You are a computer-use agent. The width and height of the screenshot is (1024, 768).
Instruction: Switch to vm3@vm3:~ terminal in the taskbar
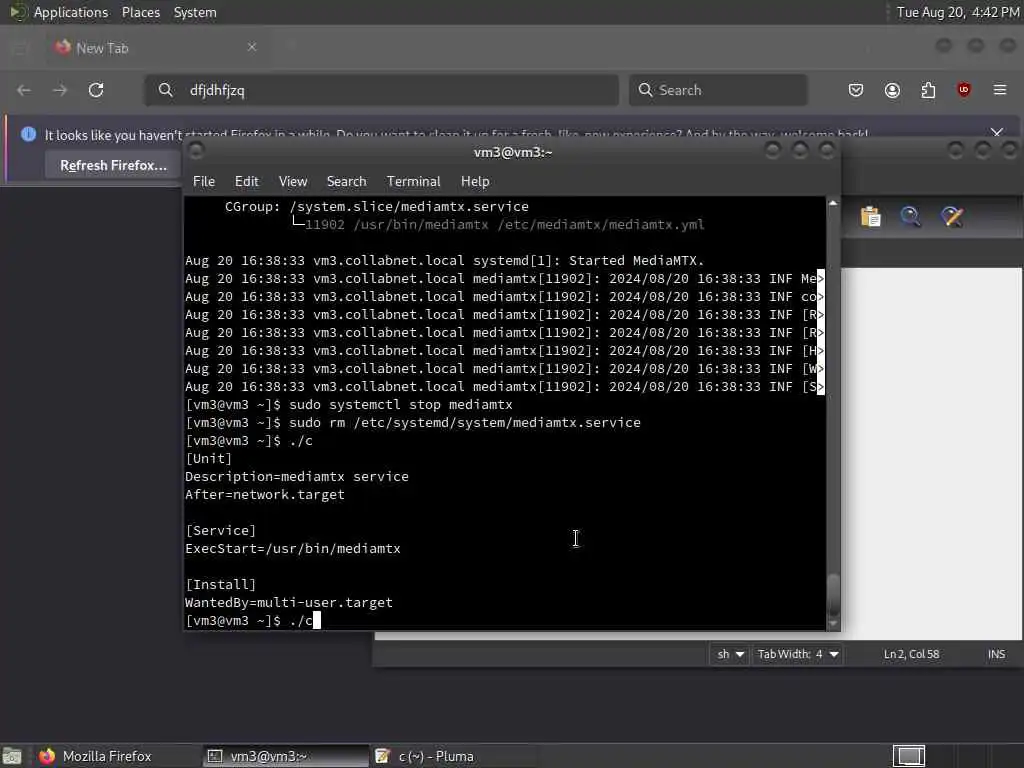click(285, 756)
